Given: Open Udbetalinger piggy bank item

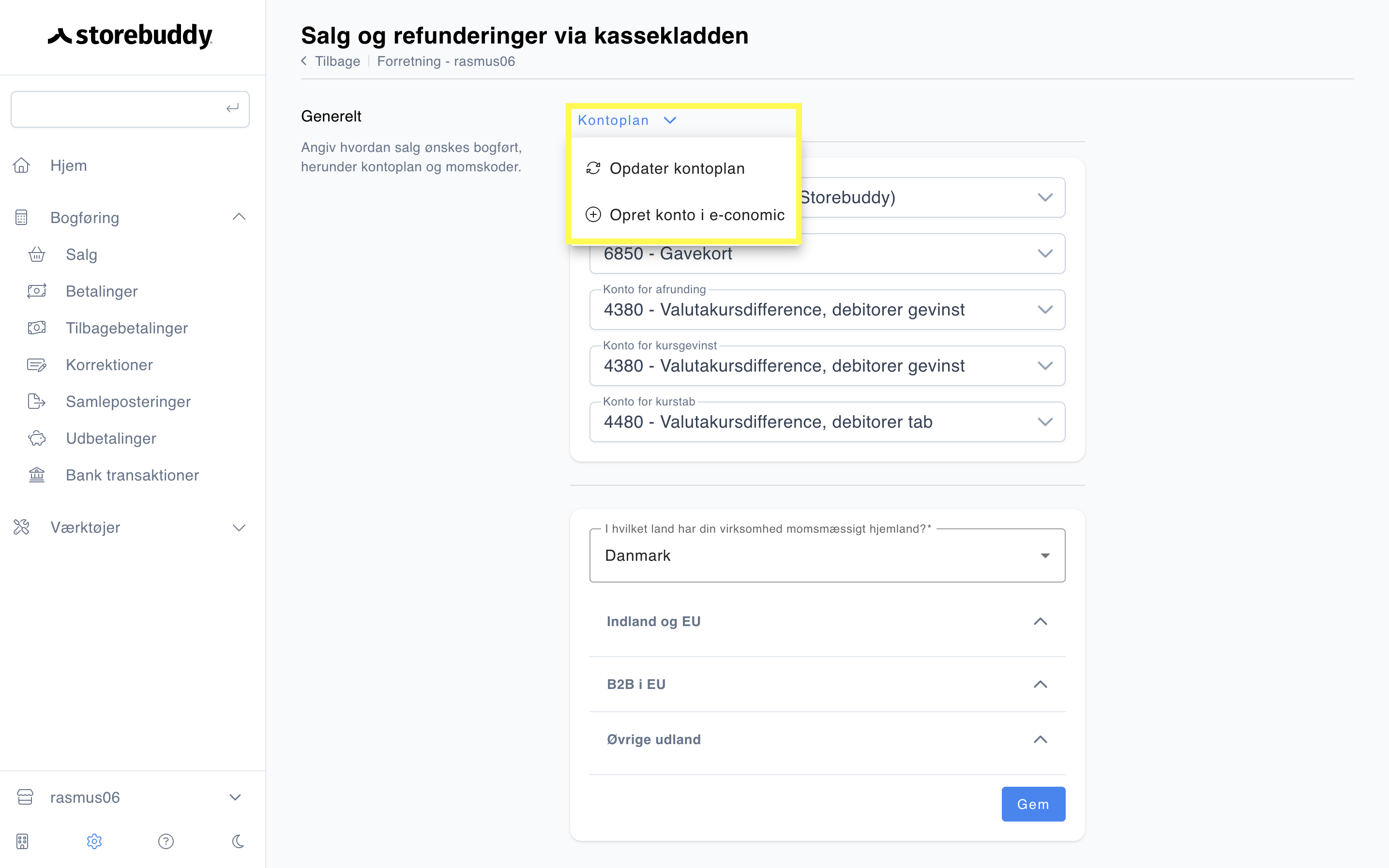Looking at the screenshot, I should tap(111, 438).
